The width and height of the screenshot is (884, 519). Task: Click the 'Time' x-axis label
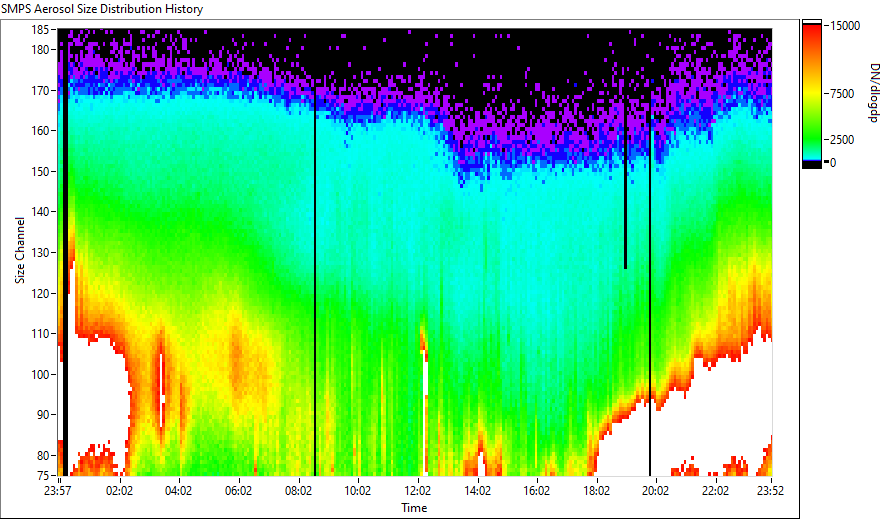tap(414, 508)
